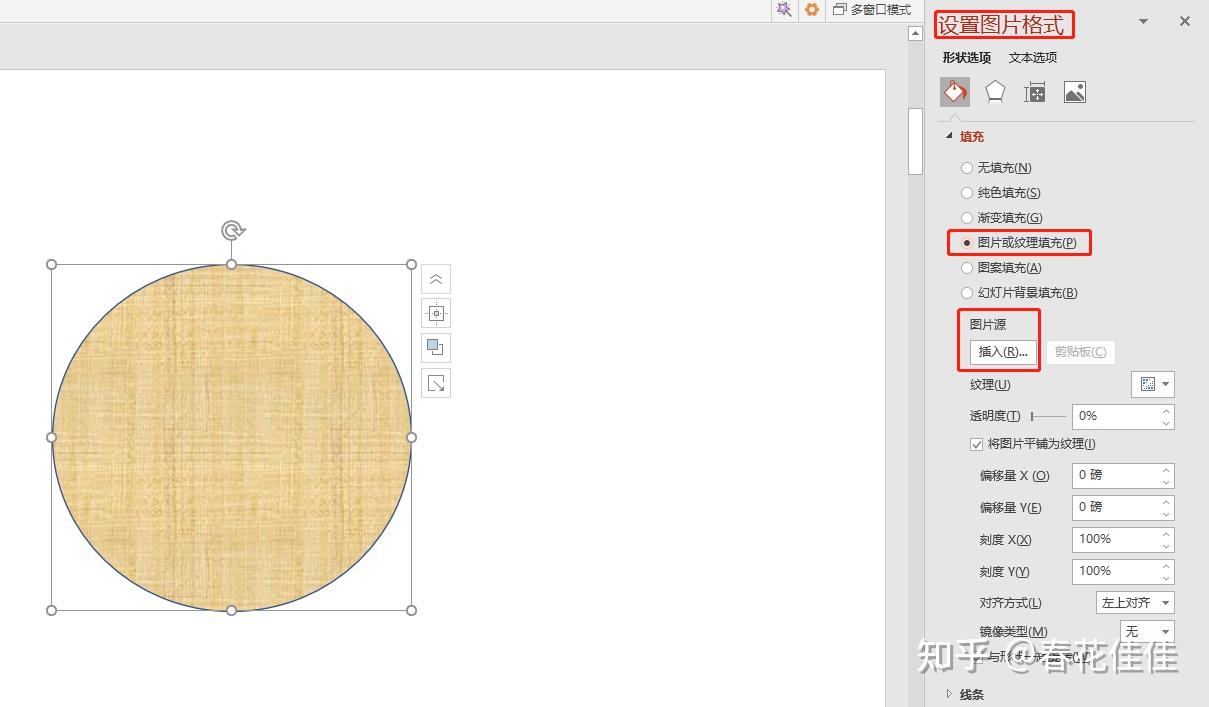The height and width of the screenshot is (707, 1209).
Task: Click the 透明度 transparency slider
Action: (x=1048, y=416)
